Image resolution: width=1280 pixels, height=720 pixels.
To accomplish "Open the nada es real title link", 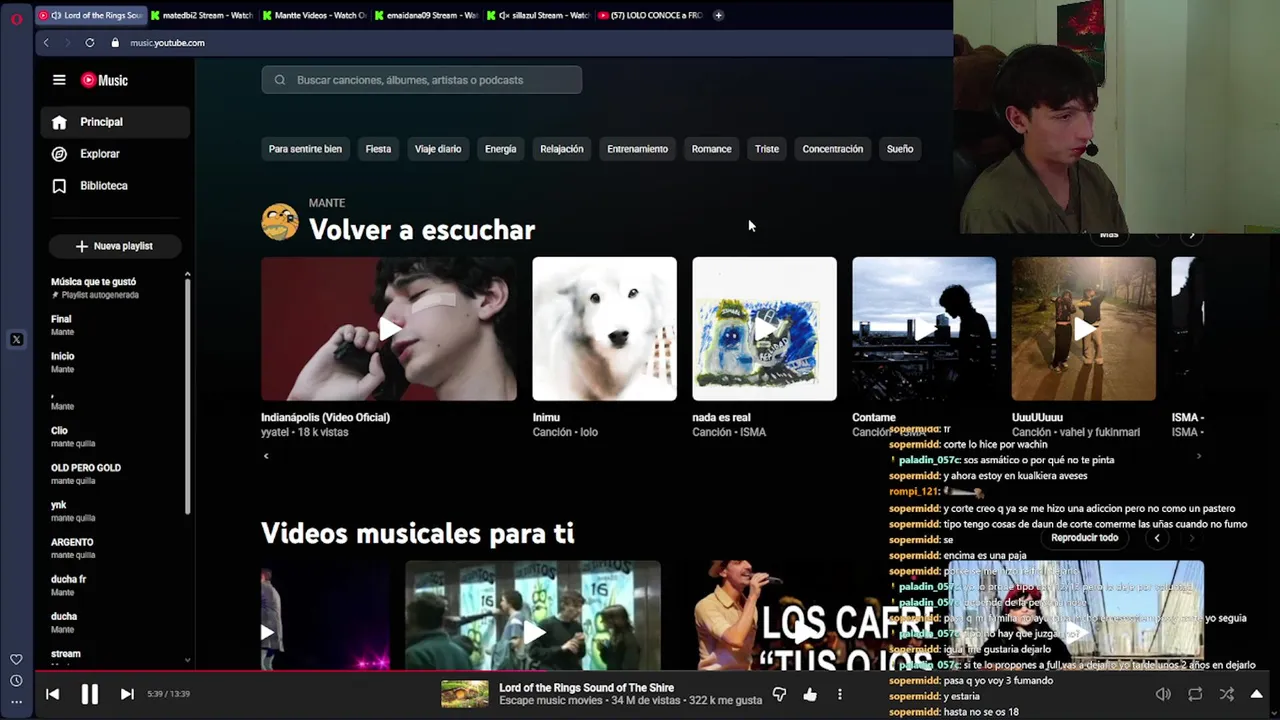I will [721, 417].
